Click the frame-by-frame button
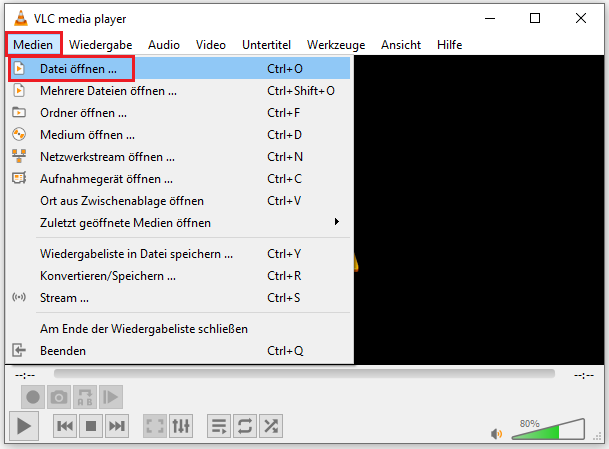 111,397
